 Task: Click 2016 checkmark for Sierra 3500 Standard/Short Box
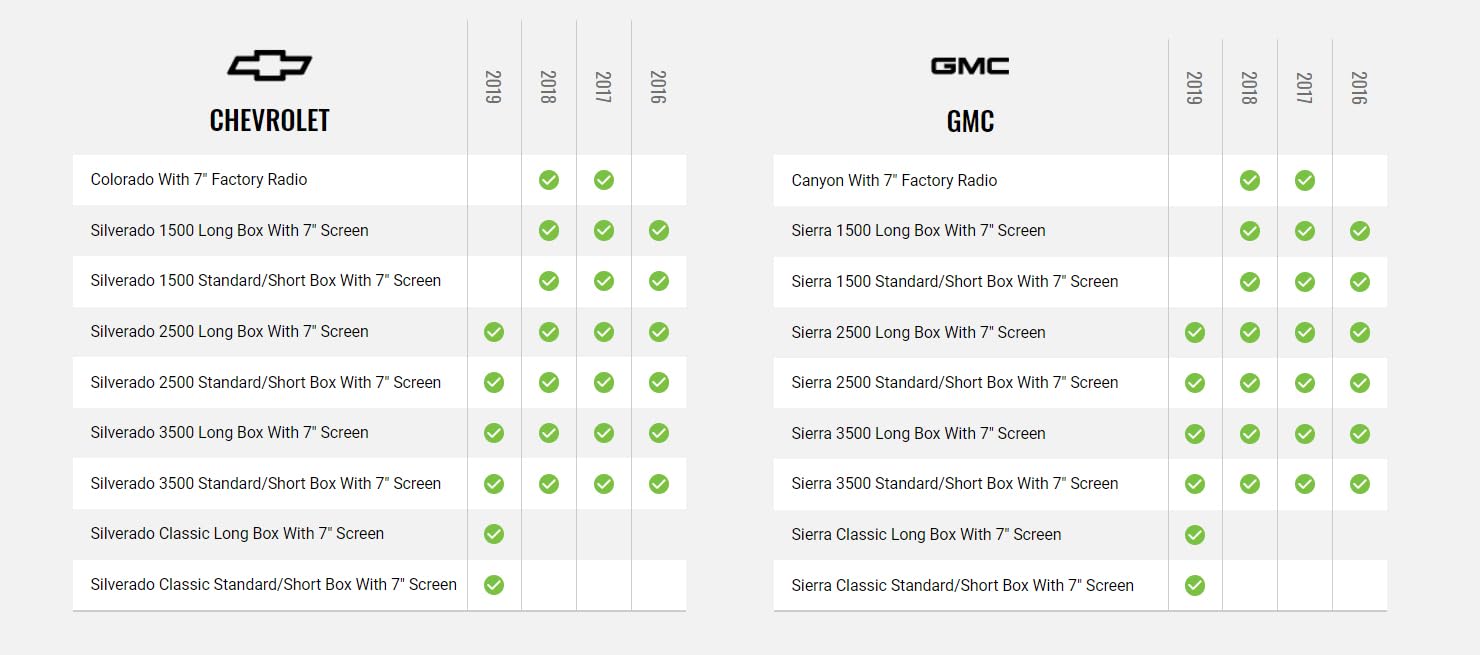1360,484
